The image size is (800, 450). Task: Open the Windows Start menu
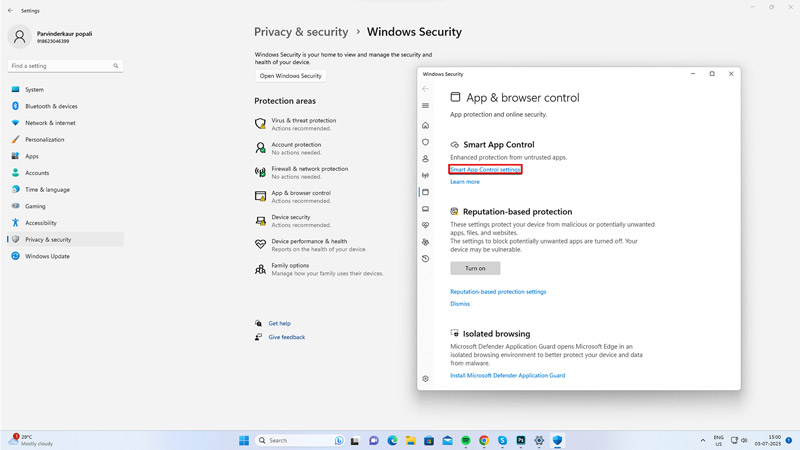(x=244, y=440)
